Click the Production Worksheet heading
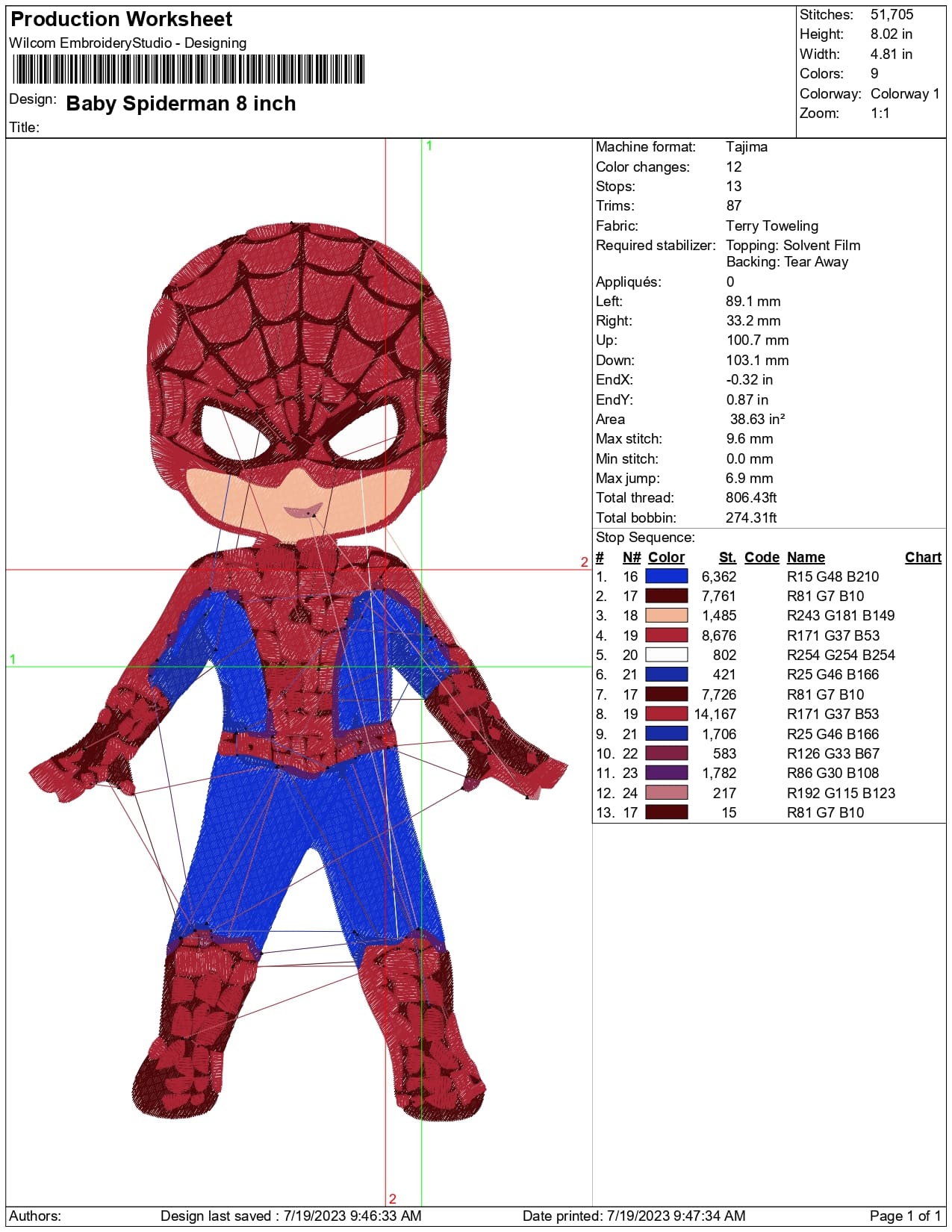The image size is (952, 1232). click(x=122, y=19)
